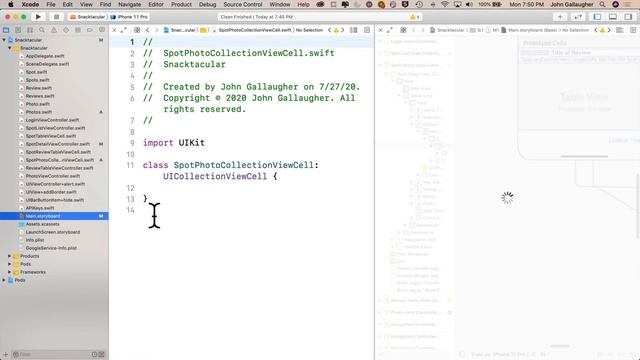
Task: Open the toolbar warnings indicator dropdown
Action: (415, 17)
